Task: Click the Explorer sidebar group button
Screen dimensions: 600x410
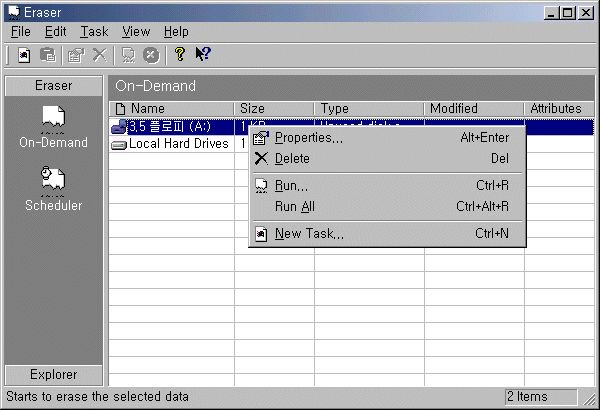Action: click(54, 374)
